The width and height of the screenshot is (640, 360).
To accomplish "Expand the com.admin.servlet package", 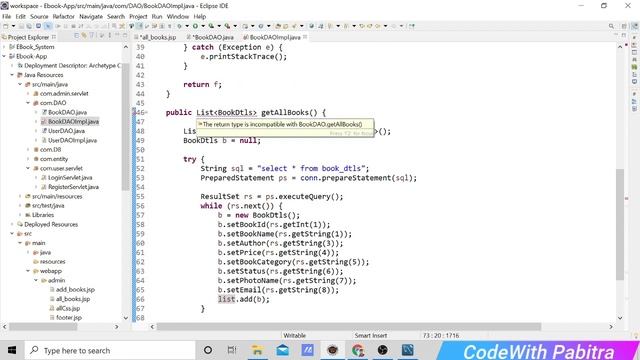I will point(28,93).
